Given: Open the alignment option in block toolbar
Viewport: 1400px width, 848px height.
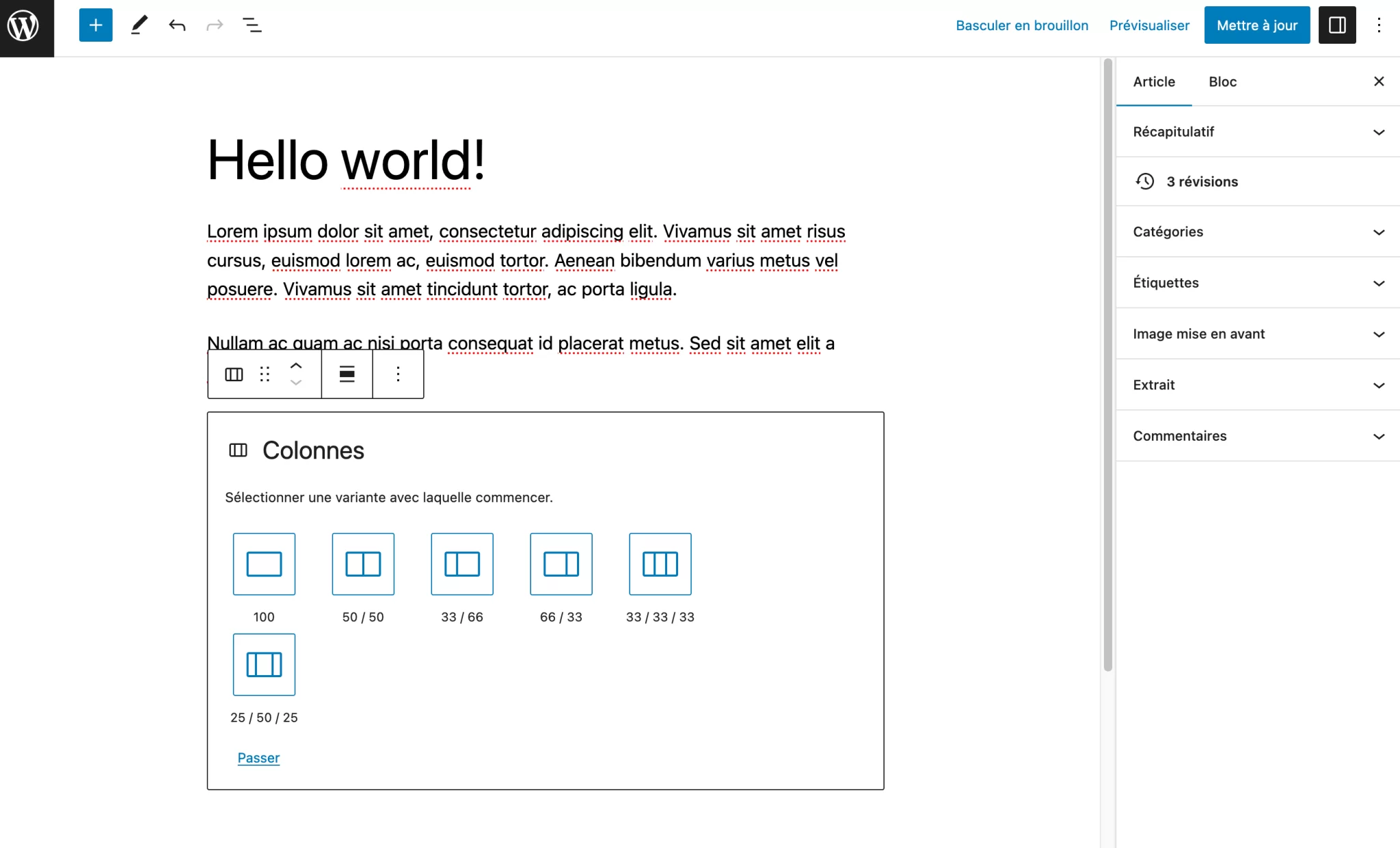Looking at the screenshot, I should coord(347,374).
